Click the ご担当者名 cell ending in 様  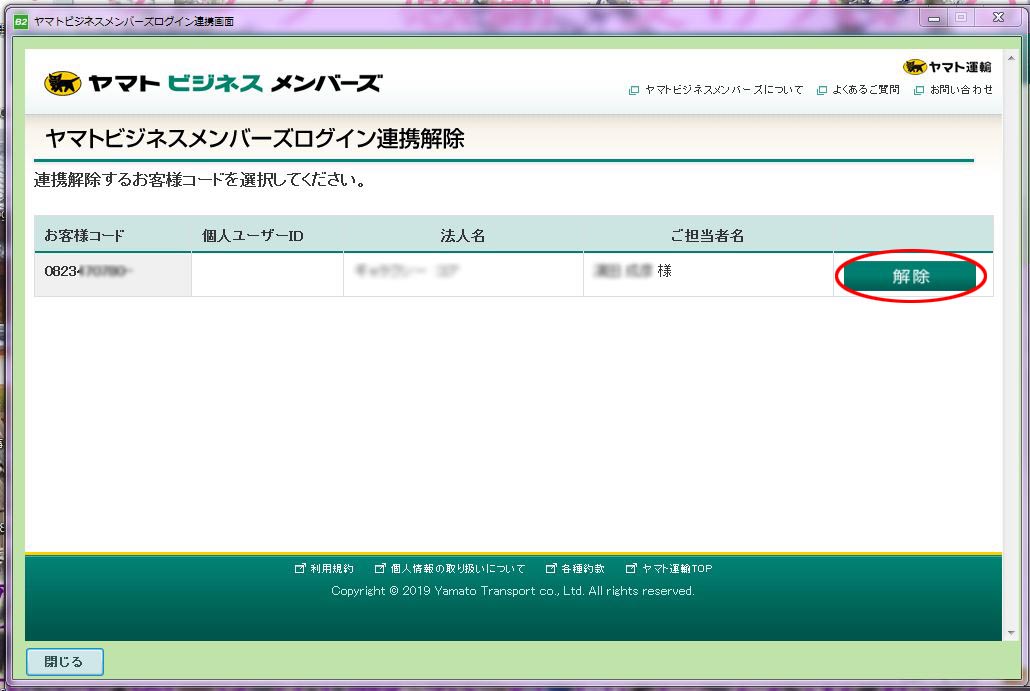coord(708,274)
